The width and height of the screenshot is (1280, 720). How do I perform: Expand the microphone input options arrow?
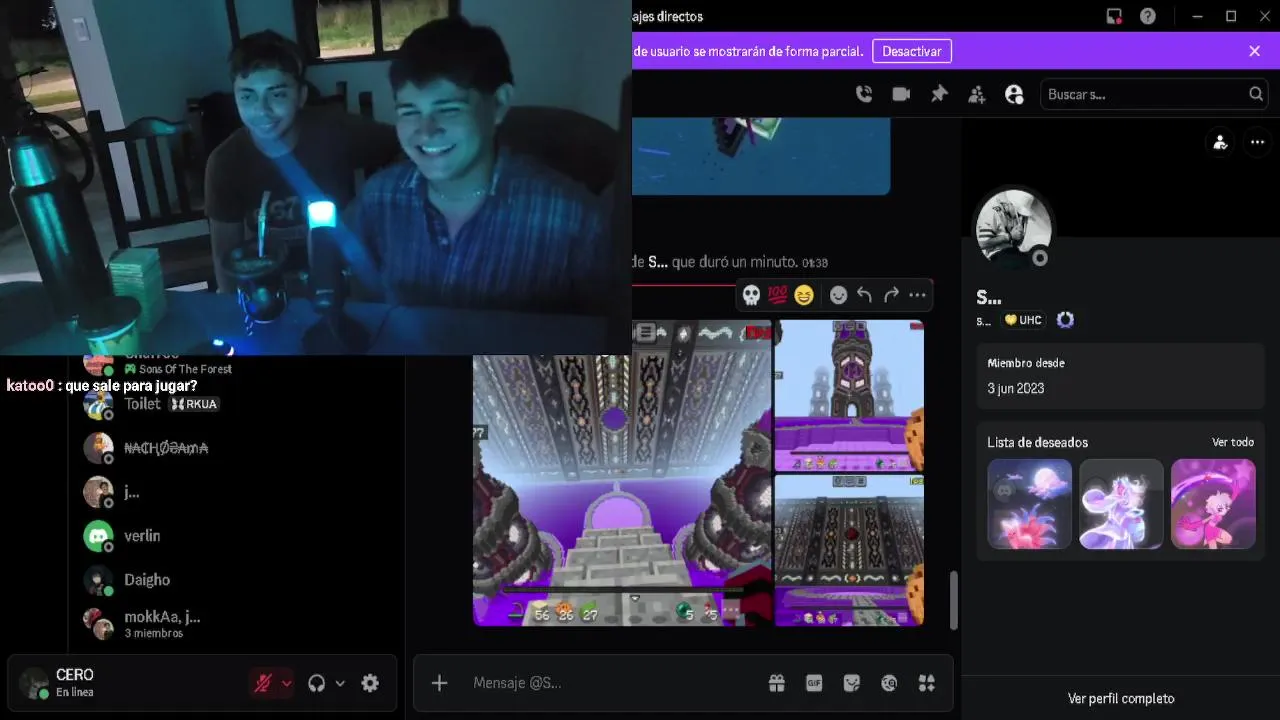[x=287, y=683]
